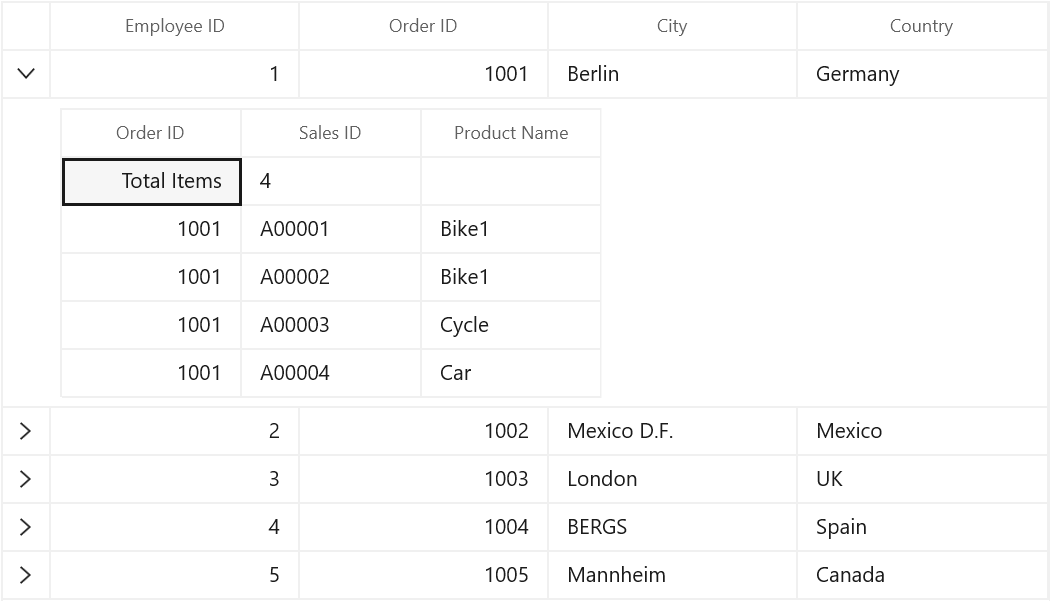Screen dimensions: 1050x601
Task: Expand details for the BERGS row
Action: (26, 527)
